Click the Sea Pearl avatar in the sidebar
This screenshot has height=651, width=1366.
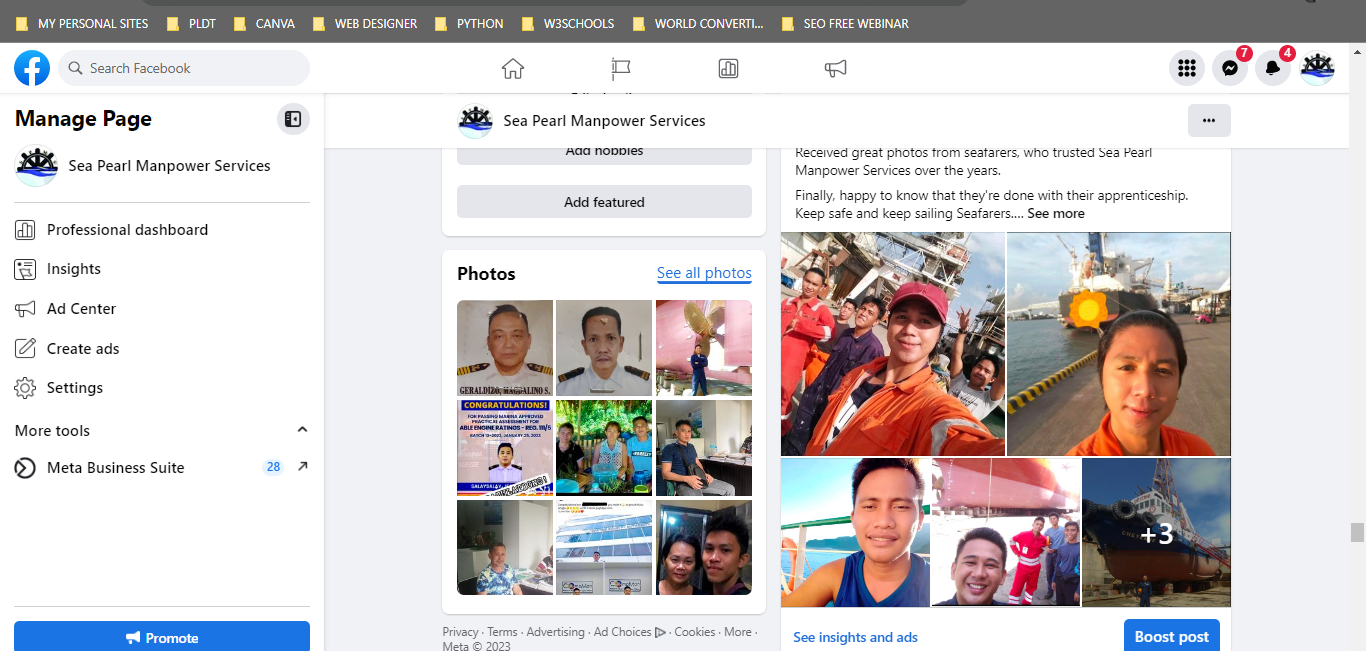(37, 166)
